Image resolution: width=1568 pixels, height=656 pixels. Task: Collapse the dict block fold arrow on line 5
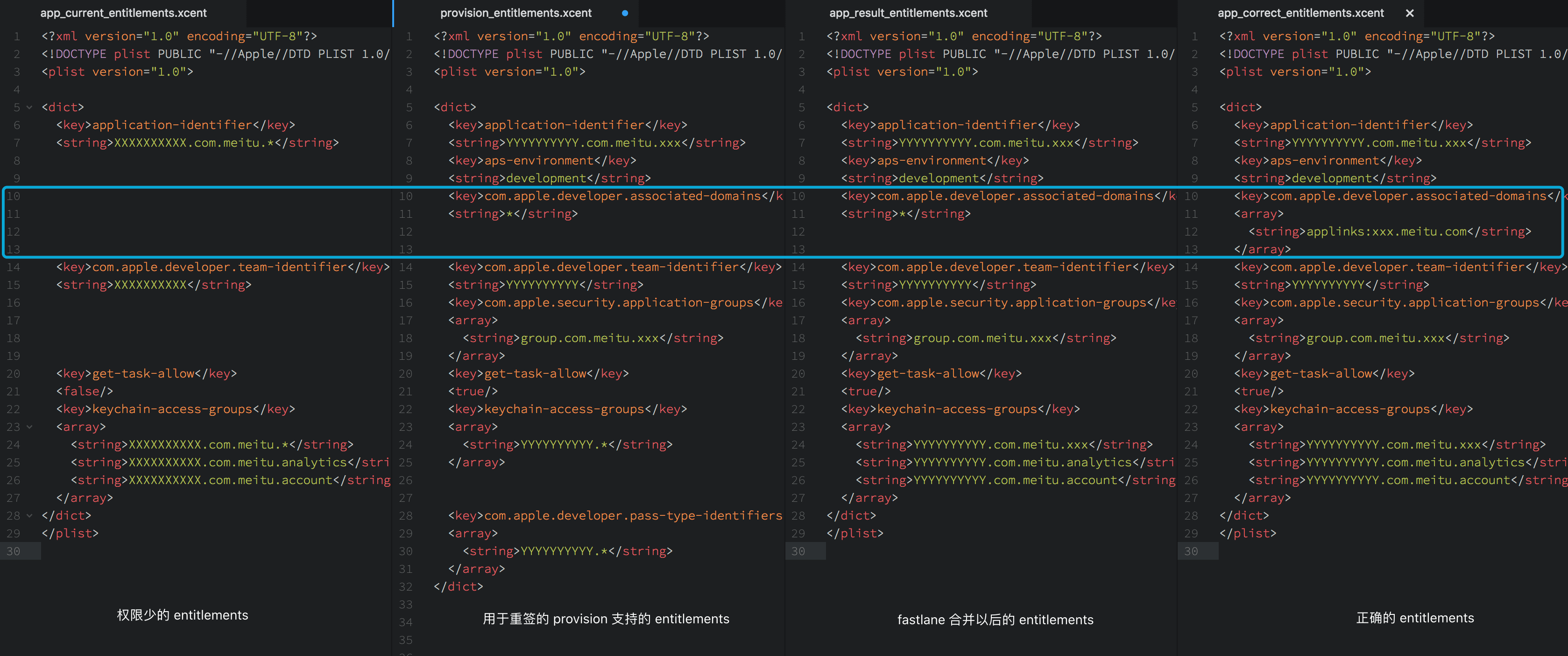pyautogui.click(x=29, y=107)
